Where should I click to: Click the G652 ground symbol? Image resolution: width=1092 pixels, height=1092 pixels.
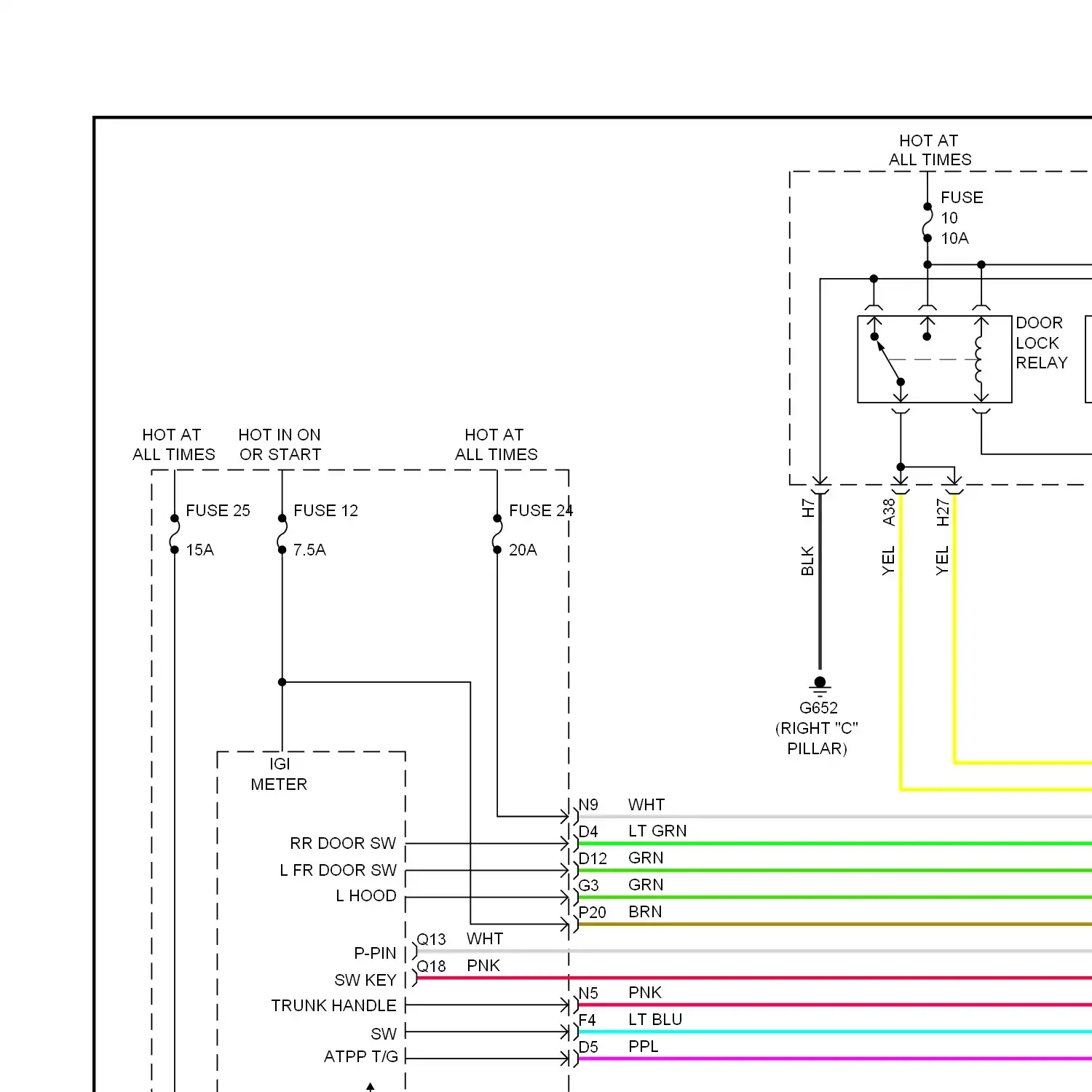(820, 686)
